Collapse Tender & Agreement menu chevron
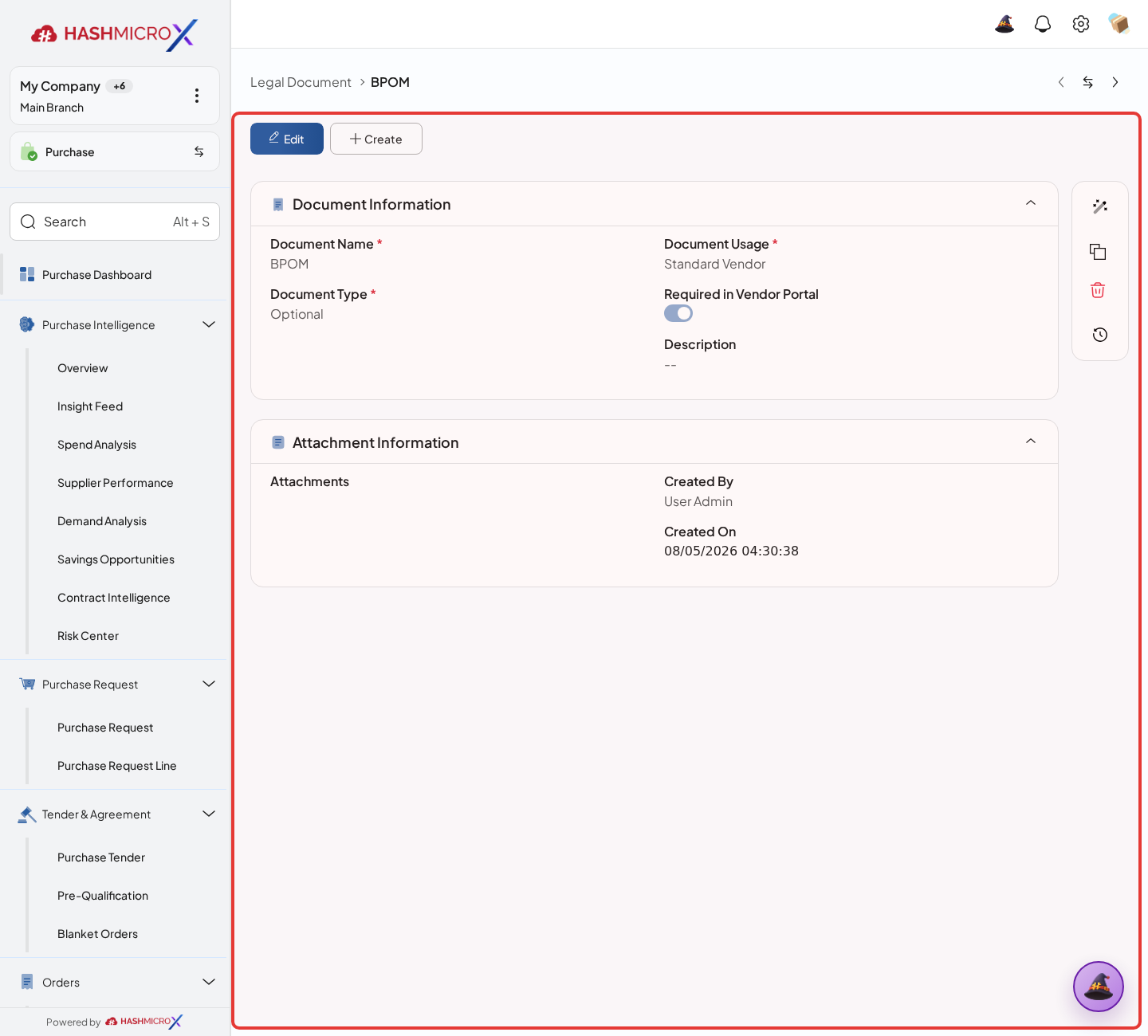Image resolution: width=1148 pixels, height=1036 pixels. point(209,814)
